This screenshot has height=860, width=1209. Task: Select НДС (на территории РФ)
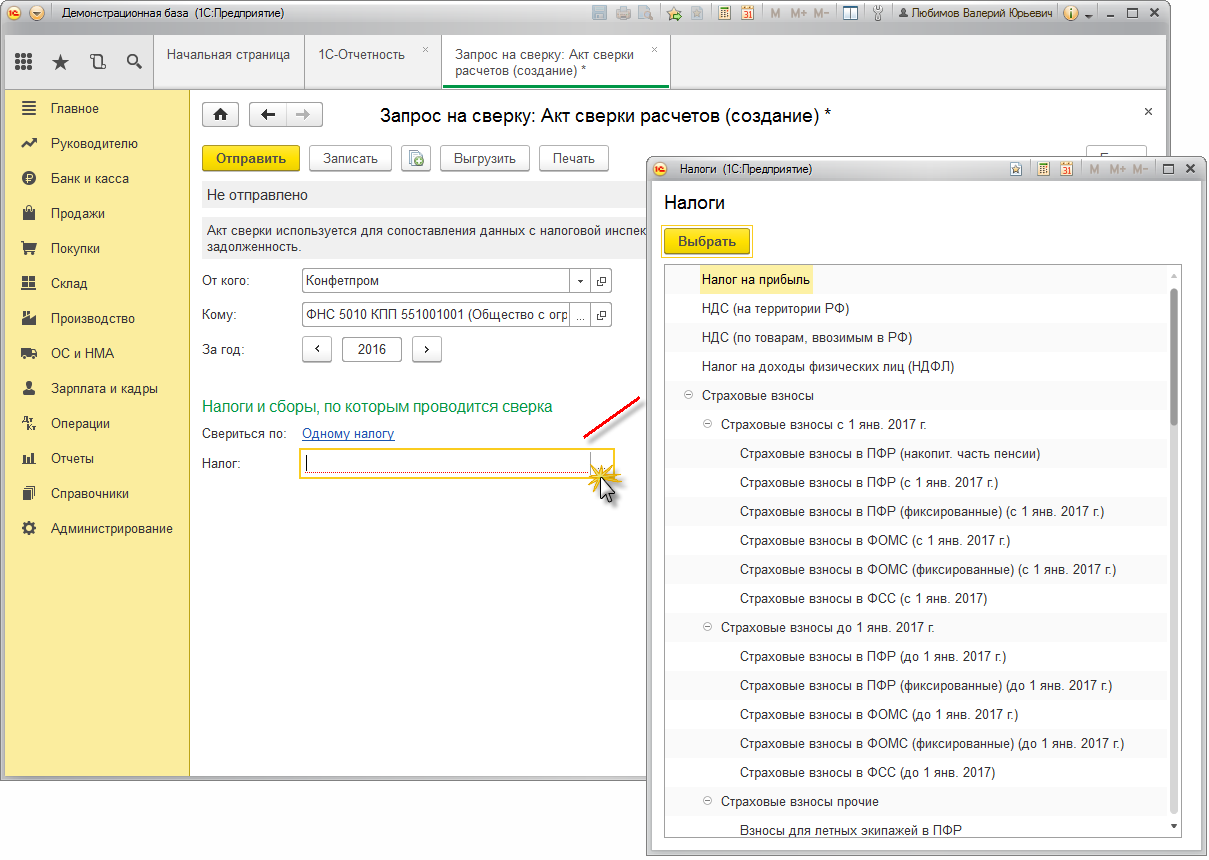[x=775, y=308]
